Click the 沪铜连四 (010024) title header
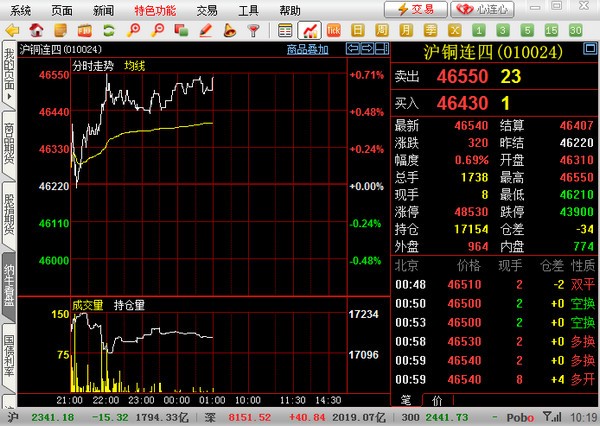The height and width of the screenshot is (426, 600). coord(493,52)
